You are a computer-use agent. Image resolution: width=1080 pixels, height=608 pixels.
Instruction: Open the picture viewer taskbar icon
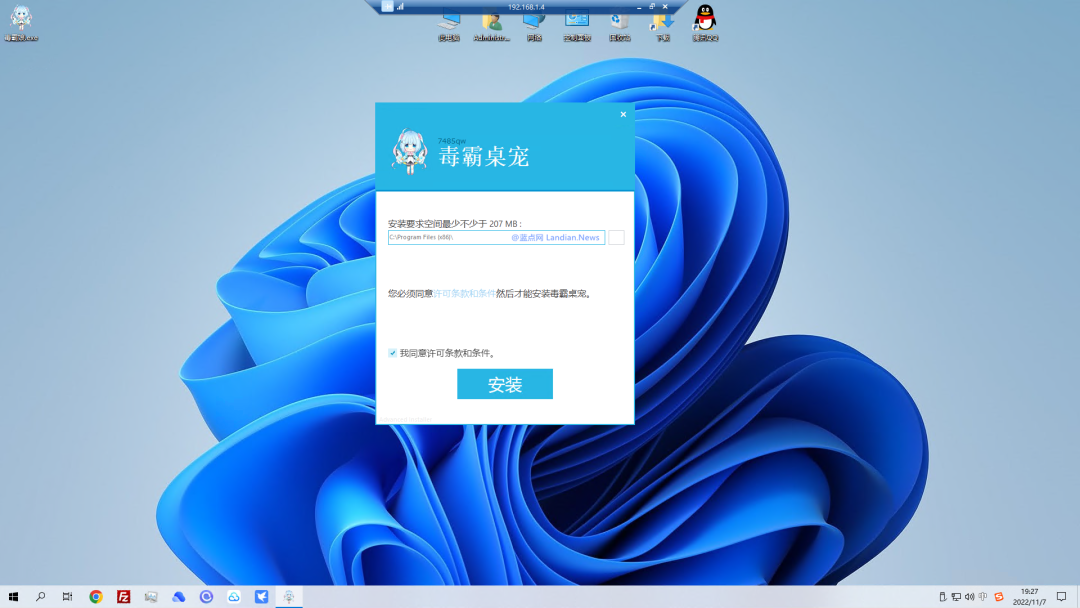click(x=151, y=597)
